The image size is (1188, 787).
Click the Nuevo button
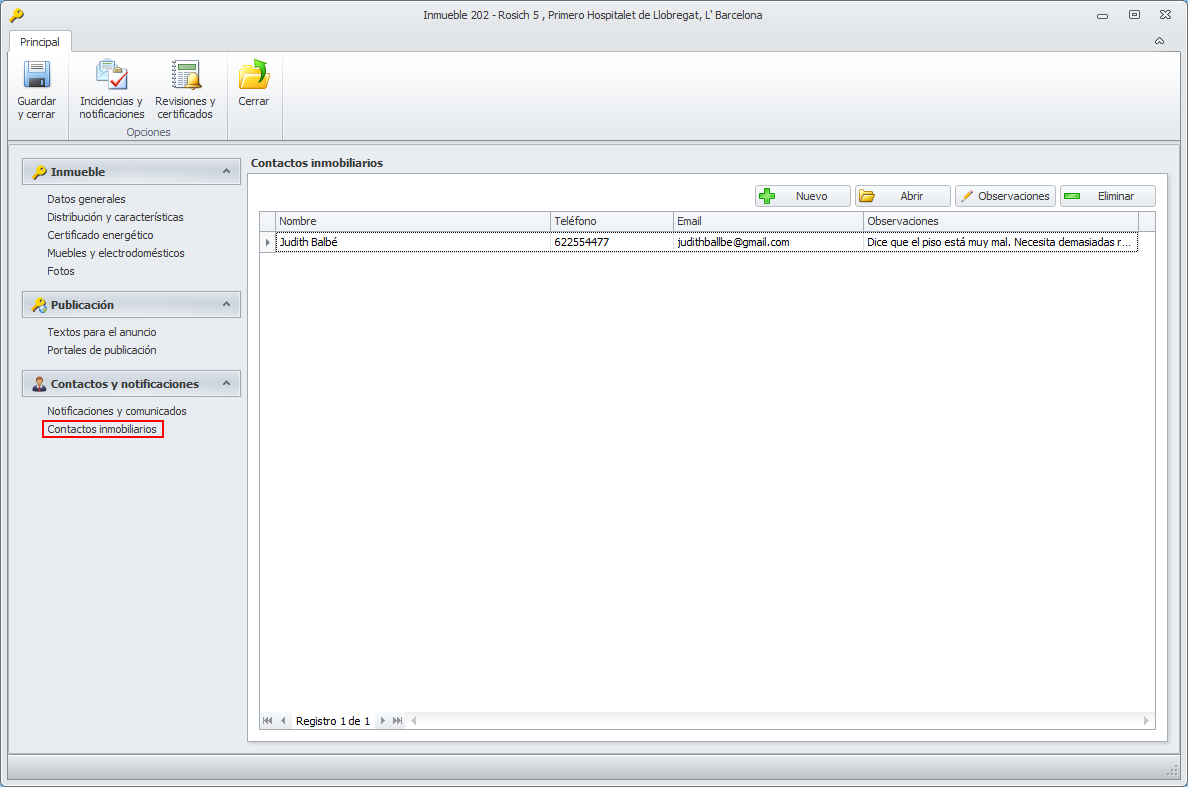click(x=802, y=196)
